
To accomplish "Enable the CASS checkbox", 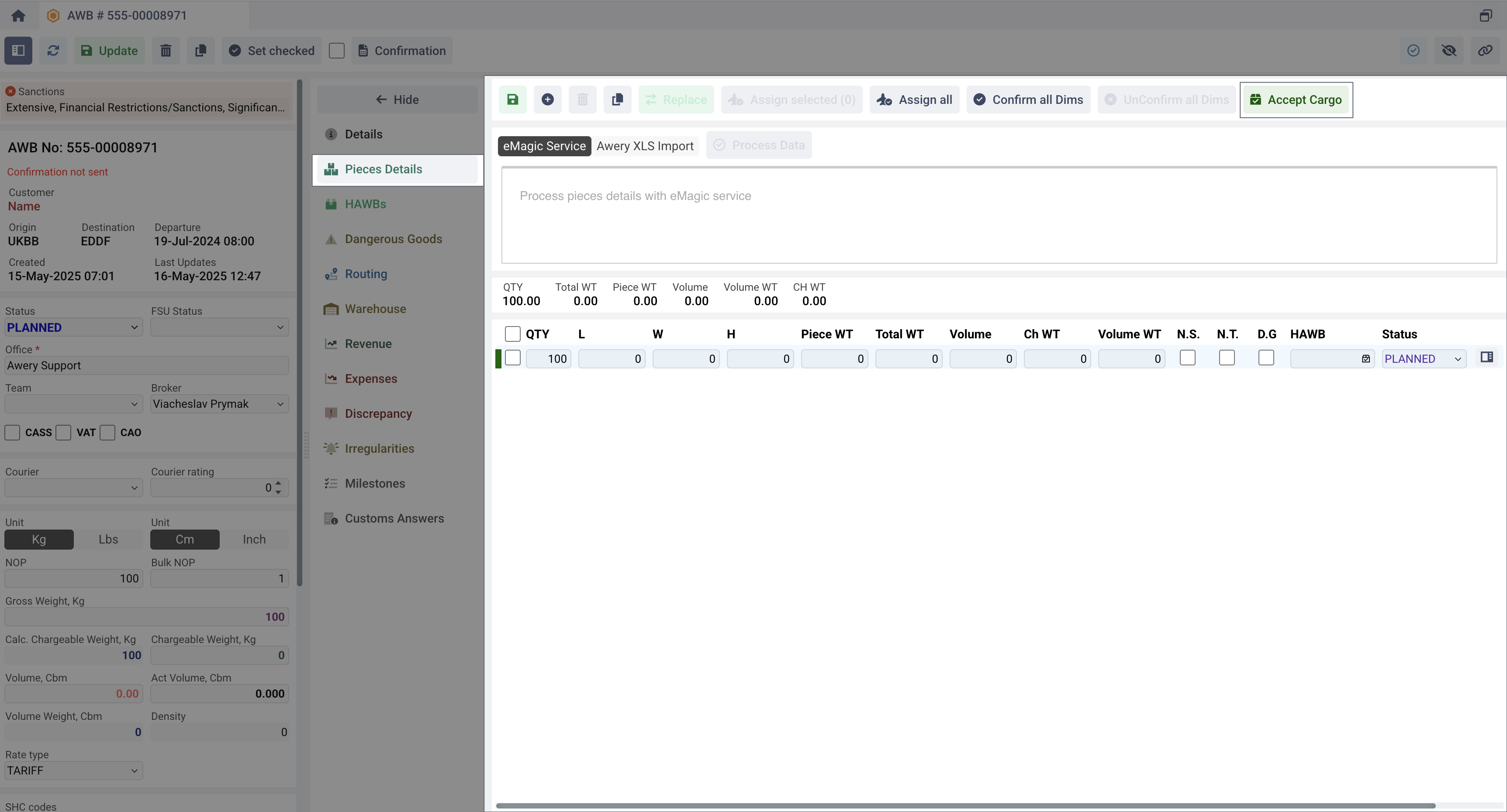I will pos(12,433).
